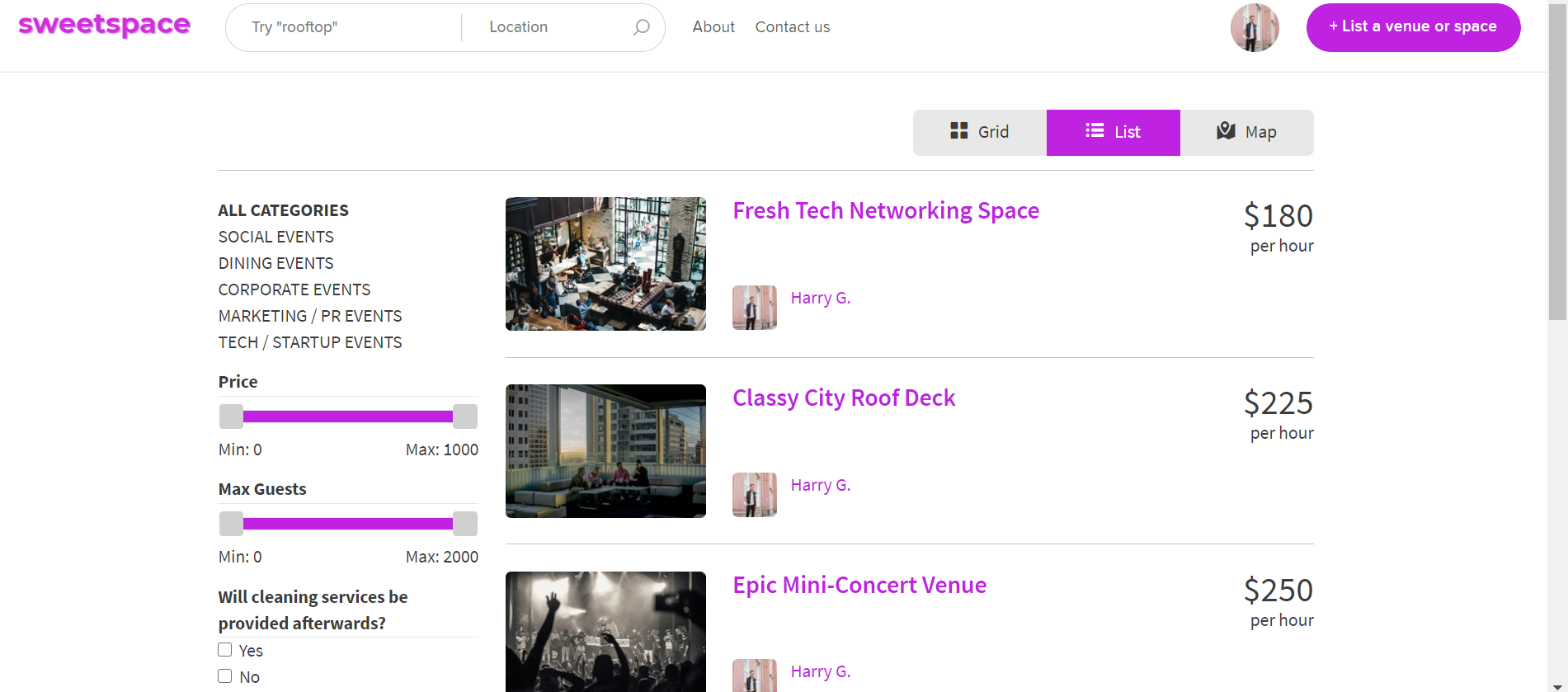Click the Map view icon
Screen dimensions: 1568x692
point(1226,130)
